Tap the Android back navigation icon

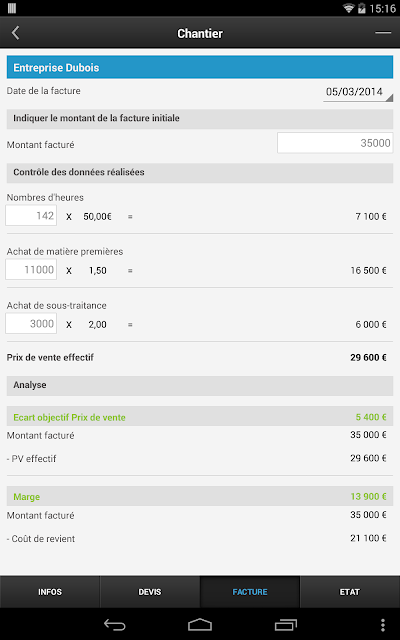tap(115, 624)
